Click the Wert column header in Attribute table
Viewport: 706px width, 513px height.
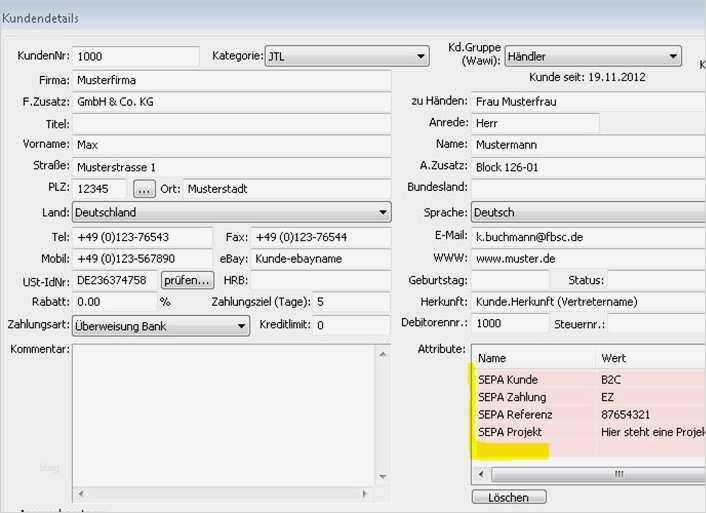click(x=652, y=359)
